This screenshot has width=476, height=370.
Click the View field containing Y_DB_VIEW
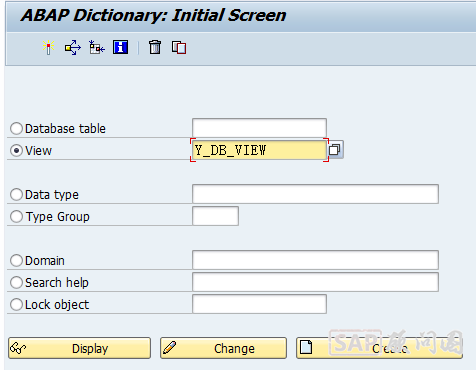[259, 150]
